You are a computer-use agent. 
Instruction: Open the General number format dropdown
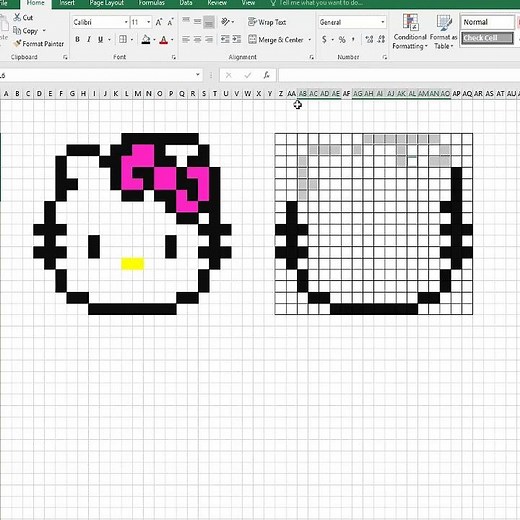click(383, 22)
